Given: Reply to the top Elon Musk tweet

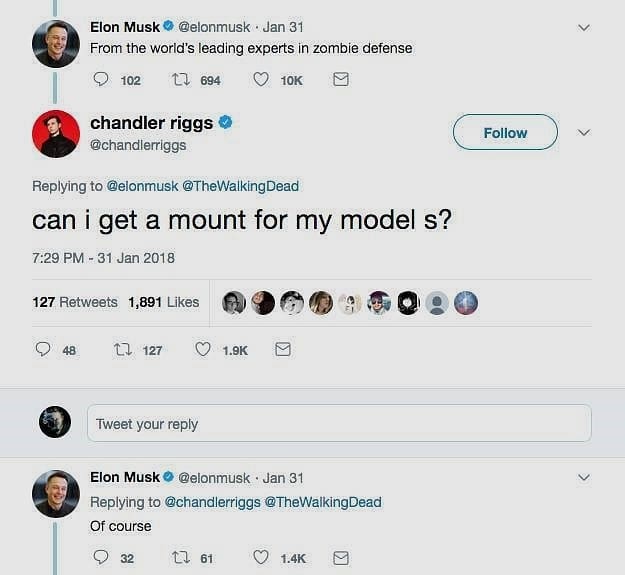Looking at the screenshot, I should tap(101, 80).
